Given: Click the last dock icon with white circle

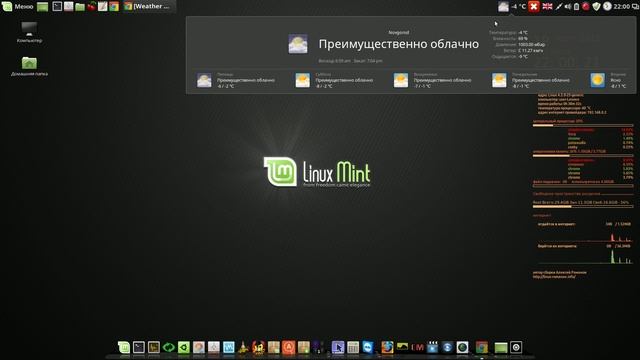Looking at the screenshot, I should click(x=516, y=347).
